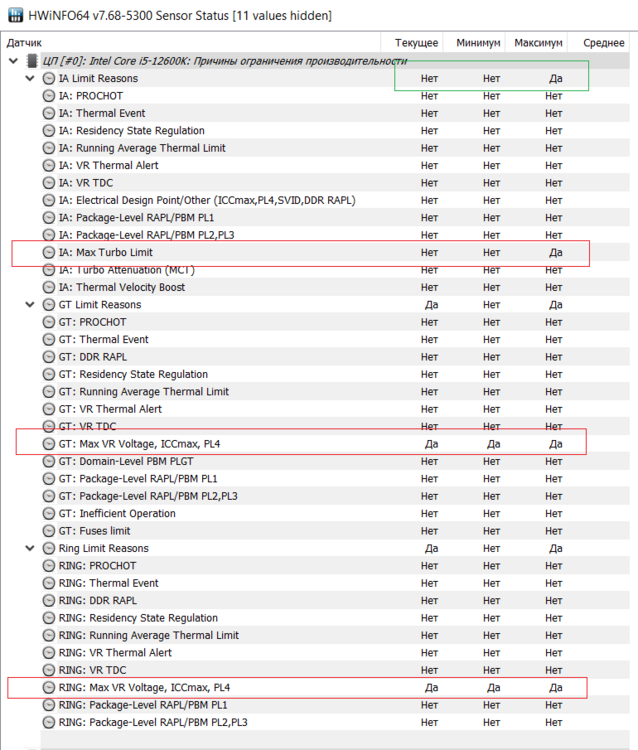Click the icon beside RING: DDR RAPL
The image size is (638, 750).
click(49, 600)
